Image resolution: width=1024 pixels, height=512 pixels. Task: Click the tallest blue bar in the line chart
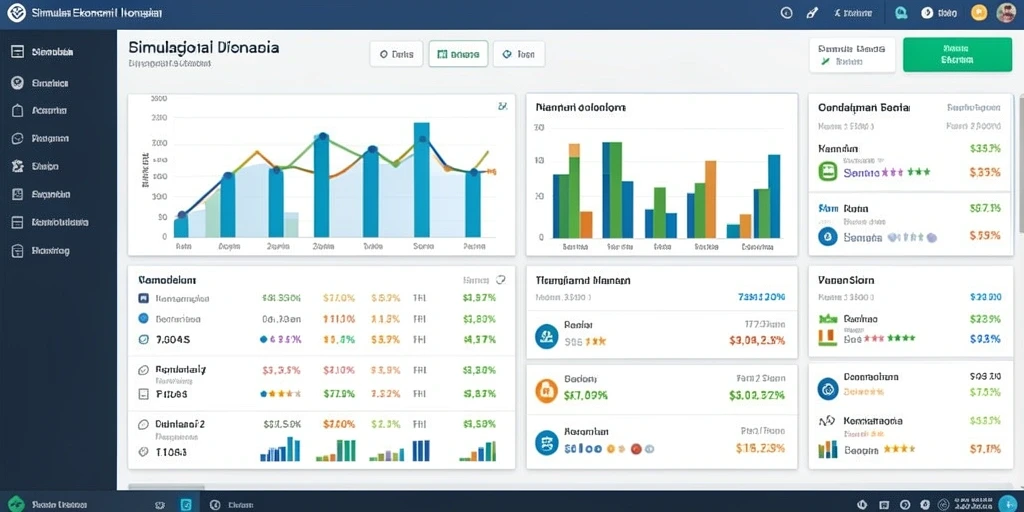(422, 180)
